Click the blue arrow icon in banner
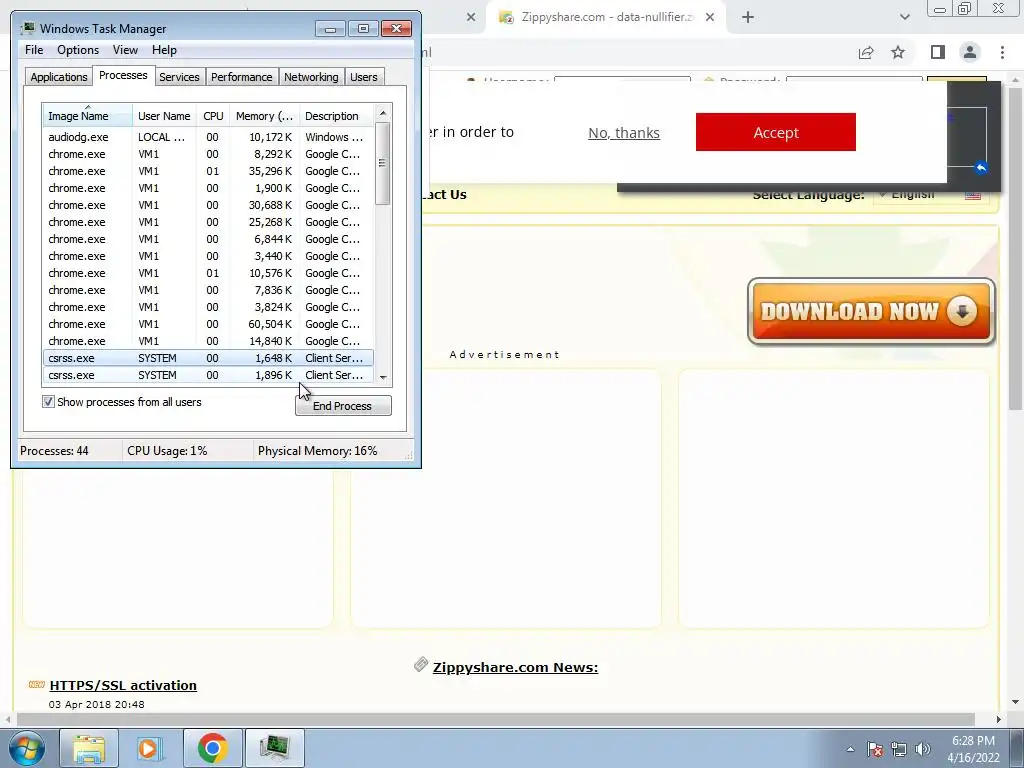The width and height of the screenshot is (1024, 768). 980,168
